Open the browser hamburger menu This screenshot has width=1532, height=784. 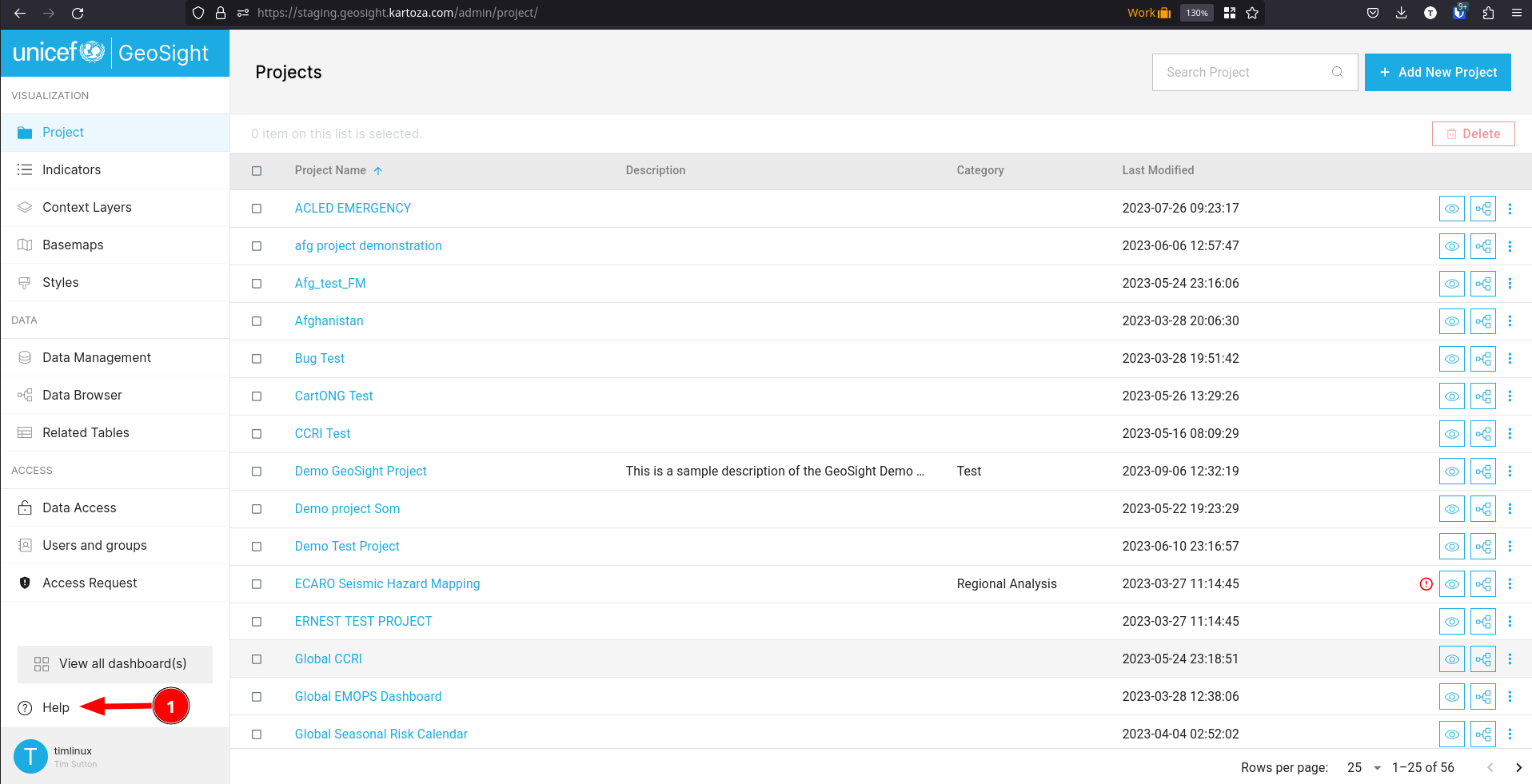(1516, 13)
